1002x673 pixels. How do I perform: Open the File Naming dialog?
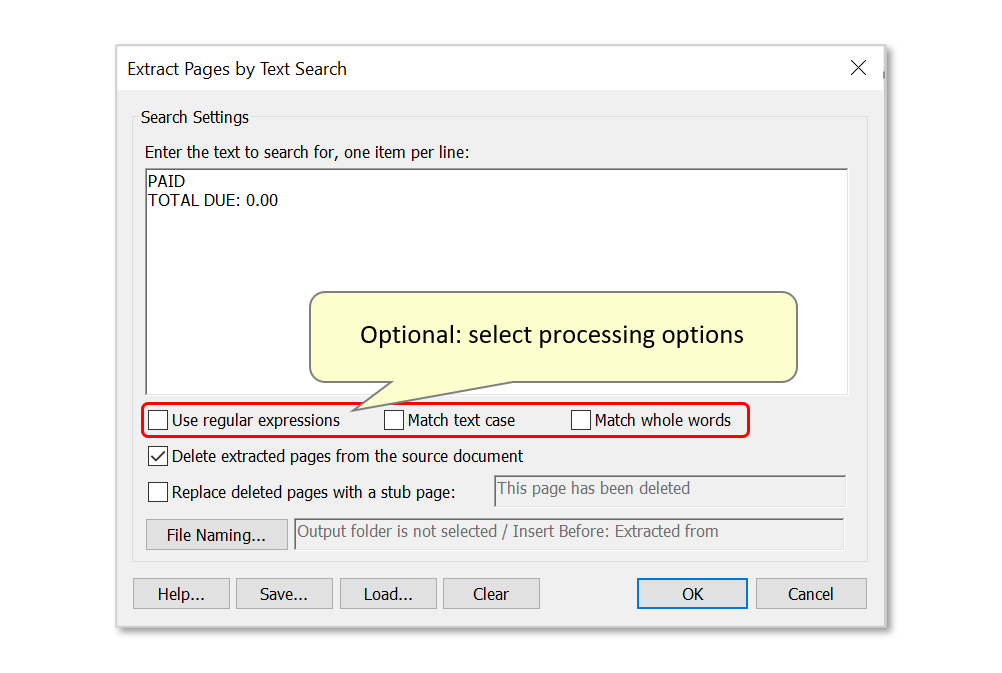coord(216,534)
